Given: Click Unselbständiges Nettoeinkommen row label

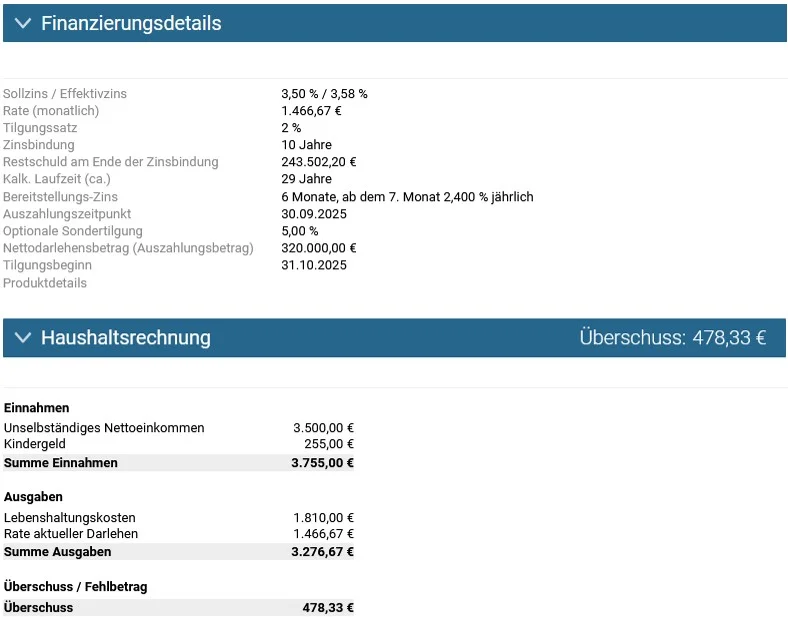Looking at the screenshot, I should click(104, 428).
